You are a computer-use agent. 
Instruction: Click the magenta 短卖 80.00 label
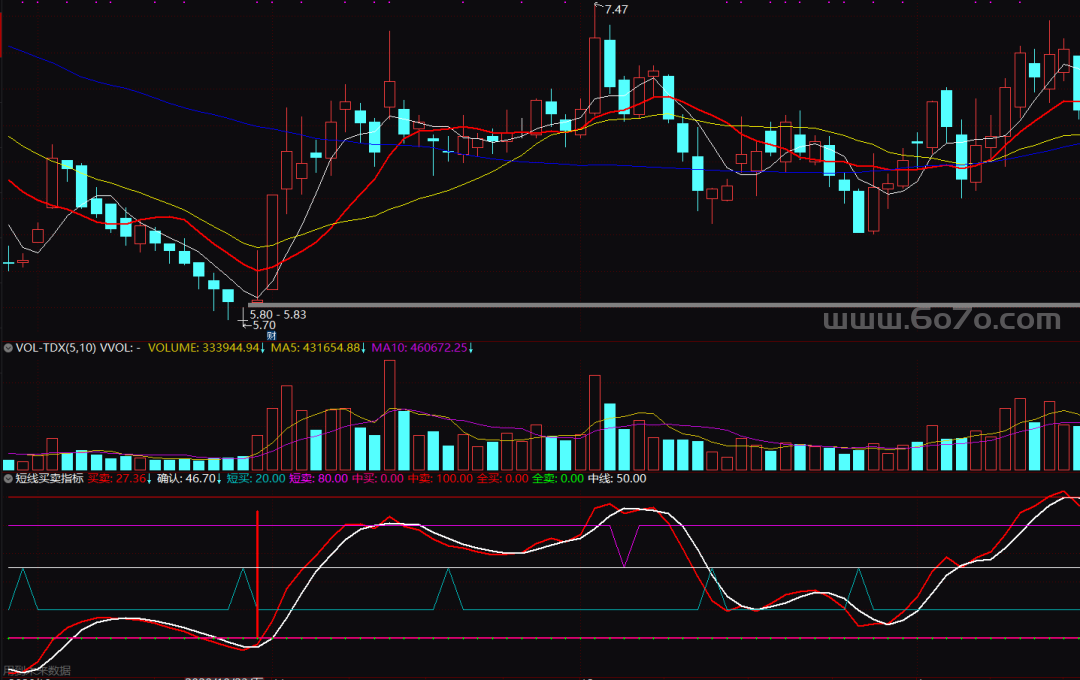(318, 478)
